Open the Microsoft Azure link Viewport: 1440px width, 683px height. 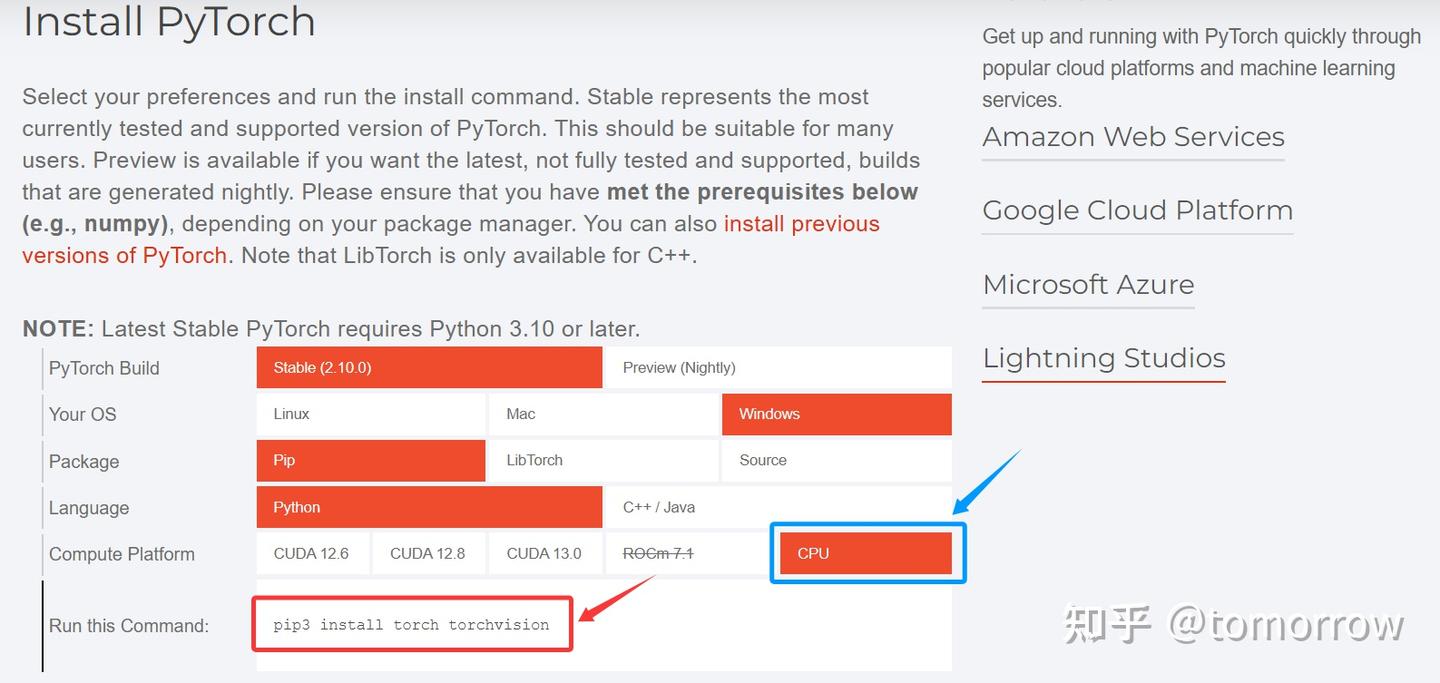tap(1088, 285)
